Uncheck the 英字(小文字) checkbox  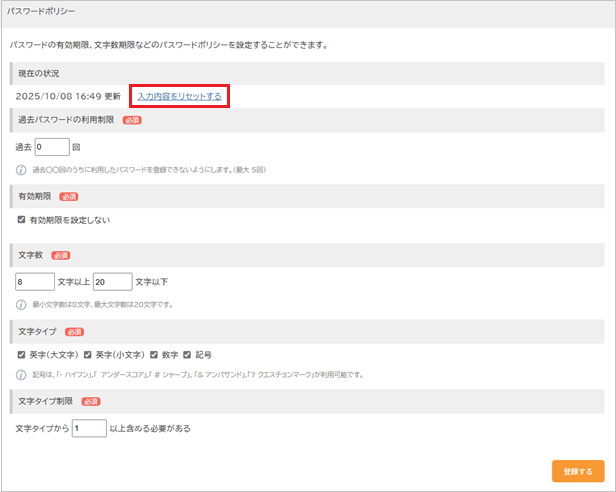pyautogui.click(x=88, y=354)
